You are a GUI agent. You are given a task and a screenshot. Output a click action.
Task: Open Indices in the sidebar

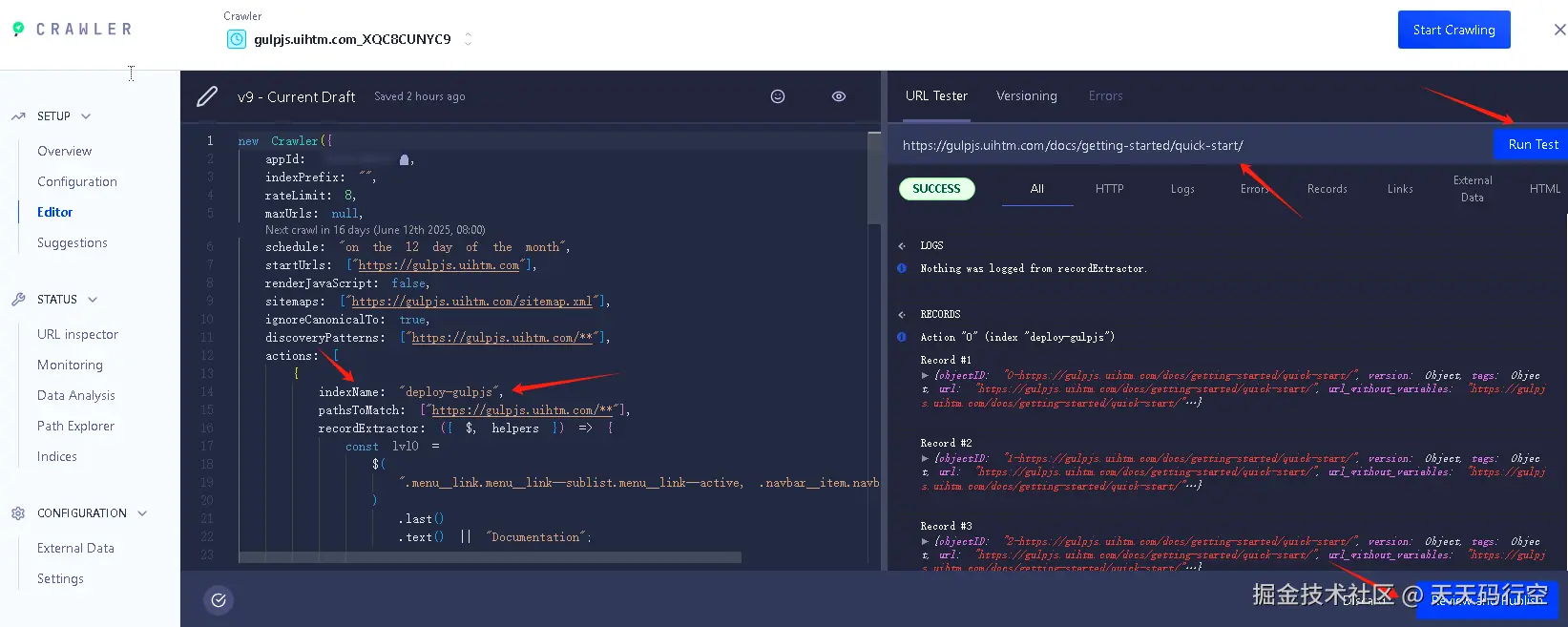click(57, 456)
